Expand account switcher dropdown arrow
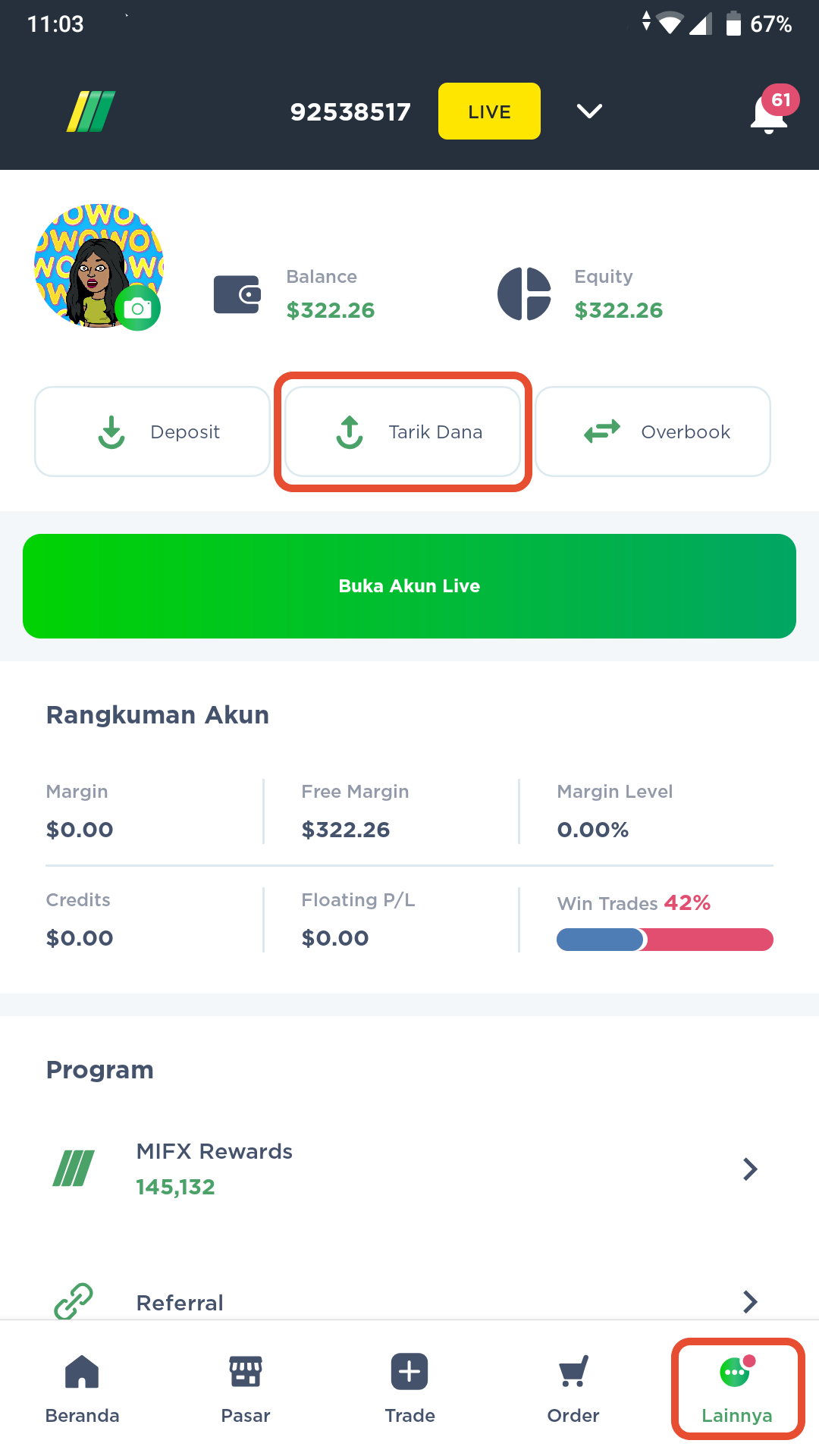This screenshot has width=819, height=1456. (x=589, y=111)
